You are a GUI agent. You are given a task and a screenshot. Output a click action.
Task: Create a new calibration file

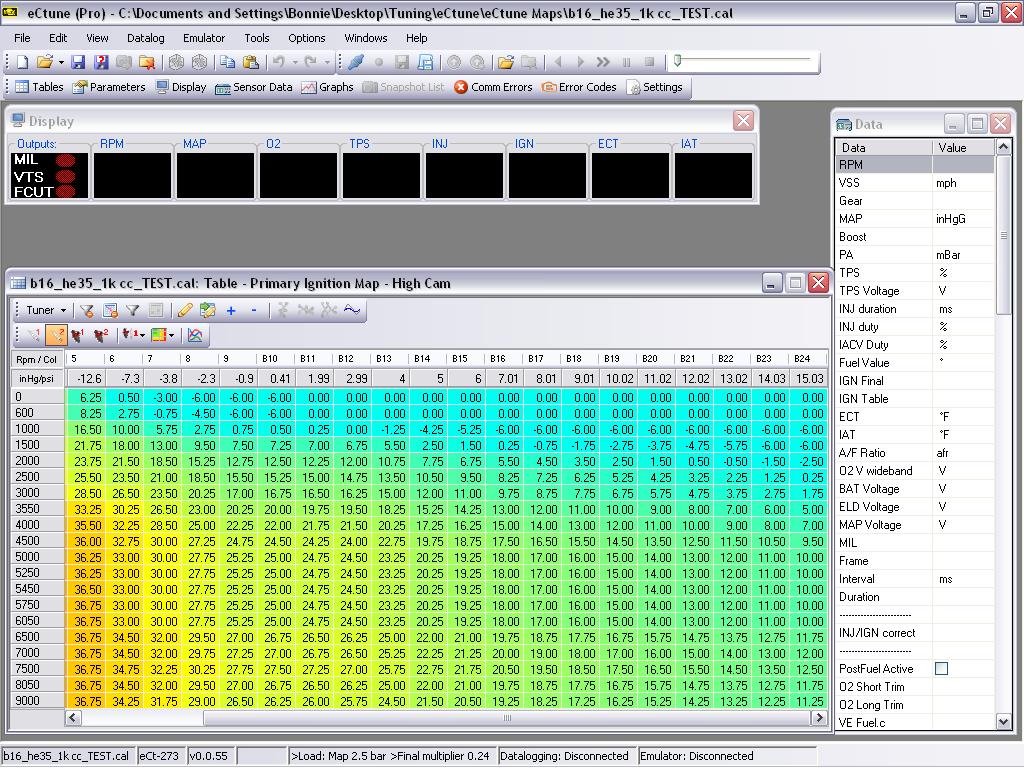[23, 62]
